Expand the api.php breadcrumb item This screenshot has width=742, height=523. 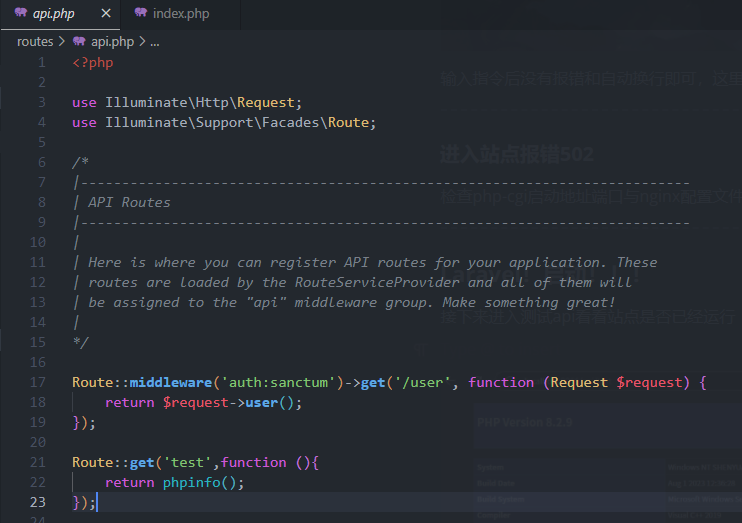112,41
